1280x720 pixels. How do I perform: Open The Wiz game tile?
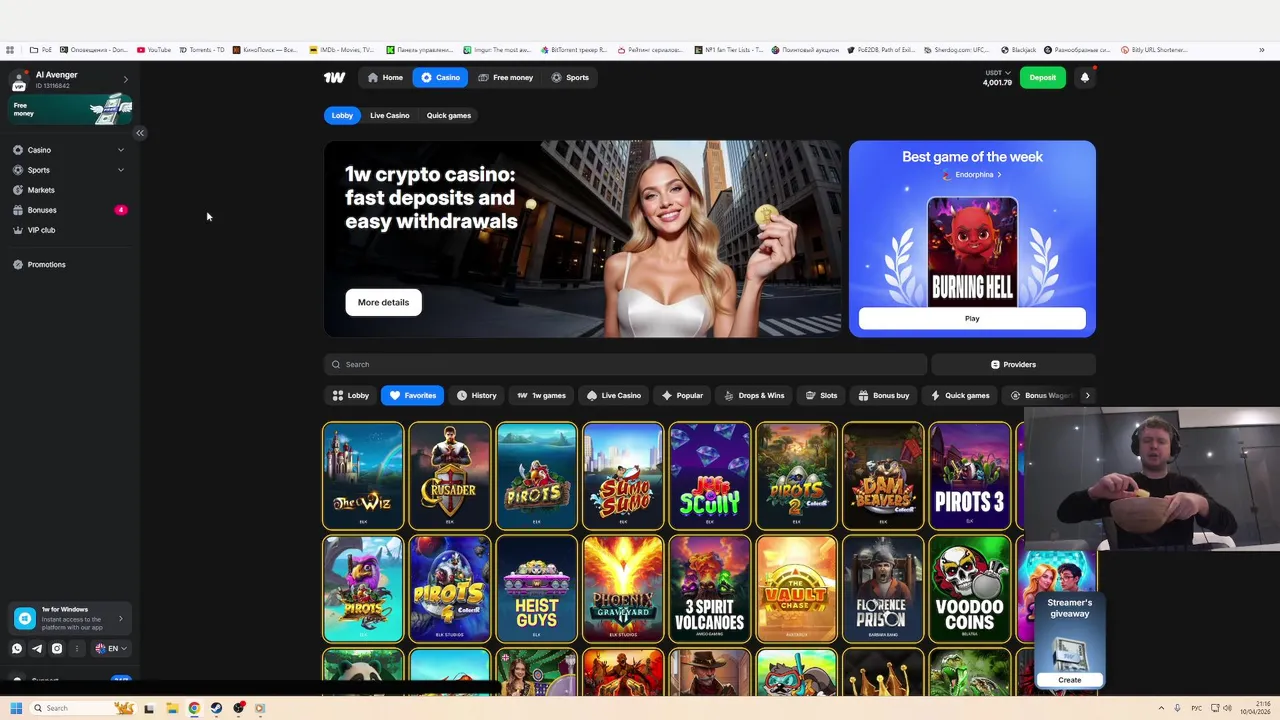[363, 476]
